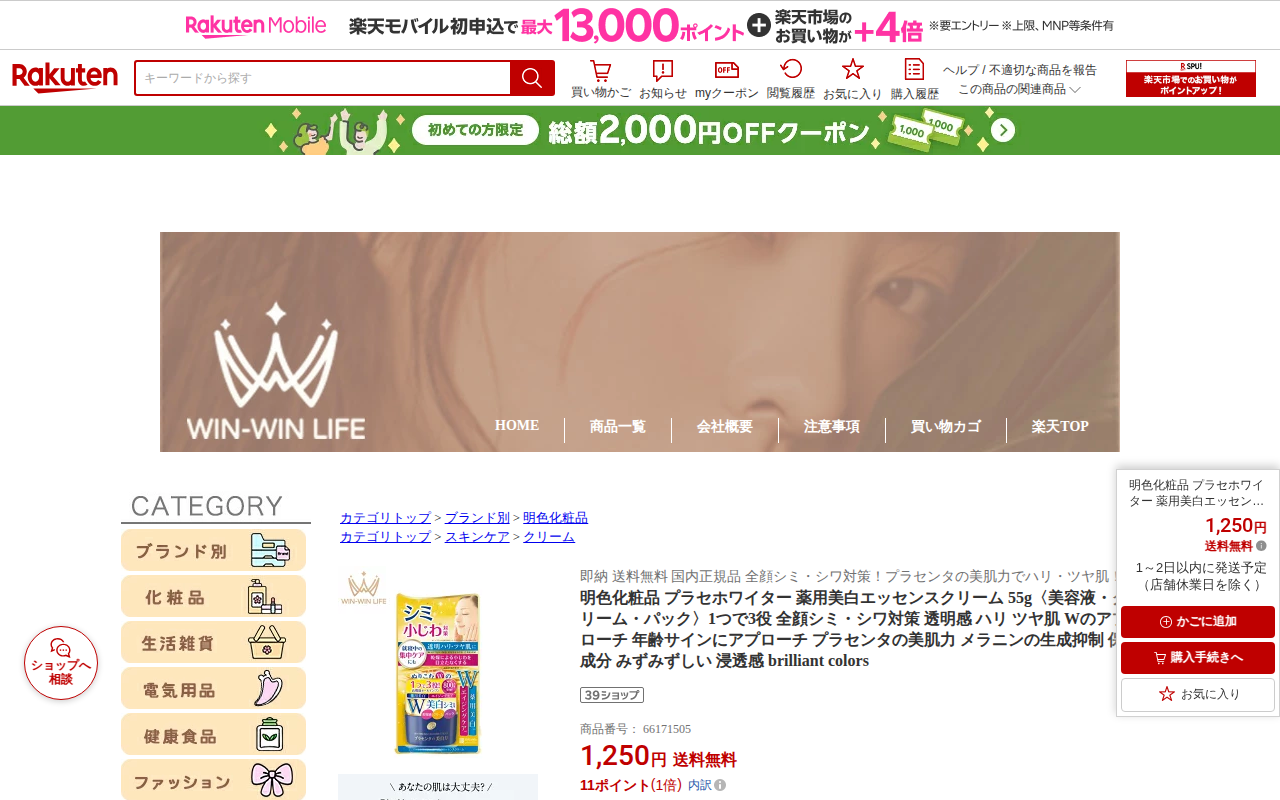
Task: Focus the keyword search field
Action: [322, 78]
